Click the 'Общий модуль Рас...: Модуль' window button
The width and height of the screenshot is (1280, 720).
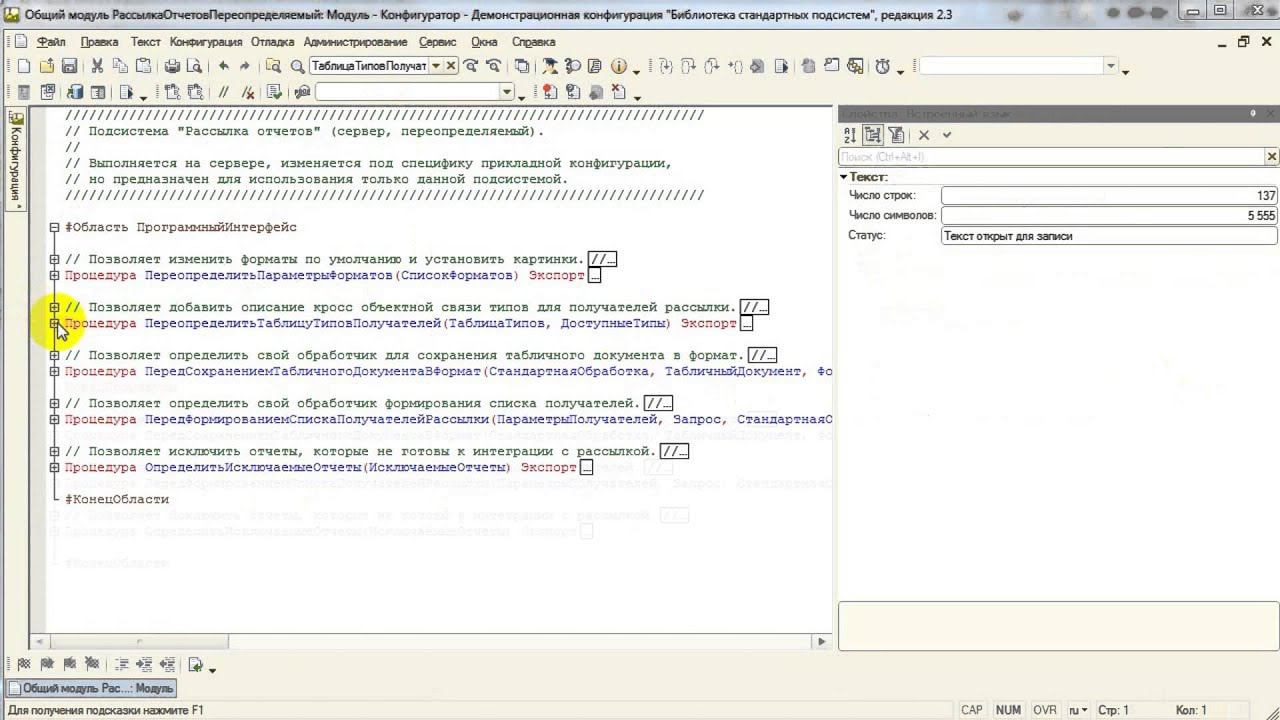[90, 688]
